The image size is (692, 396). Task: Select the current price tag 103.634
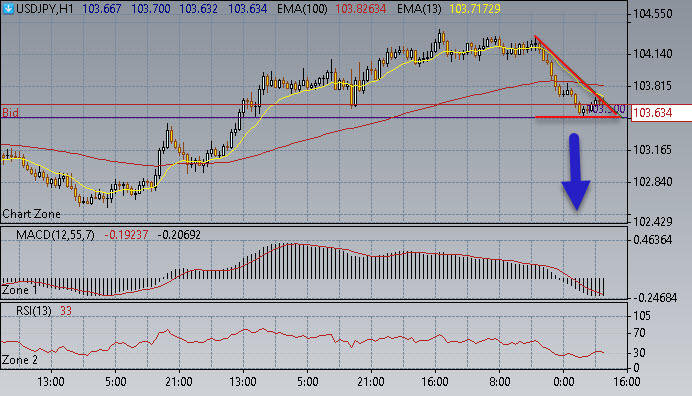point(661,113)
